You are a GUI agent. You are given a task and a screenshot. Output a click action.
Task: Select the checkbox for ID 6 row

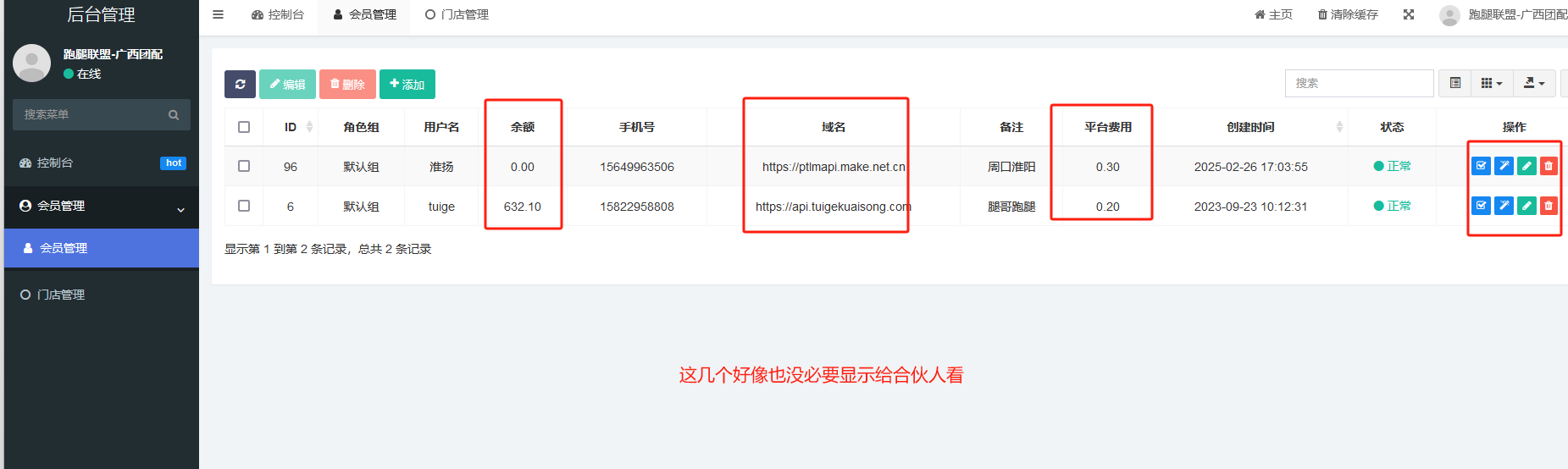244,206
